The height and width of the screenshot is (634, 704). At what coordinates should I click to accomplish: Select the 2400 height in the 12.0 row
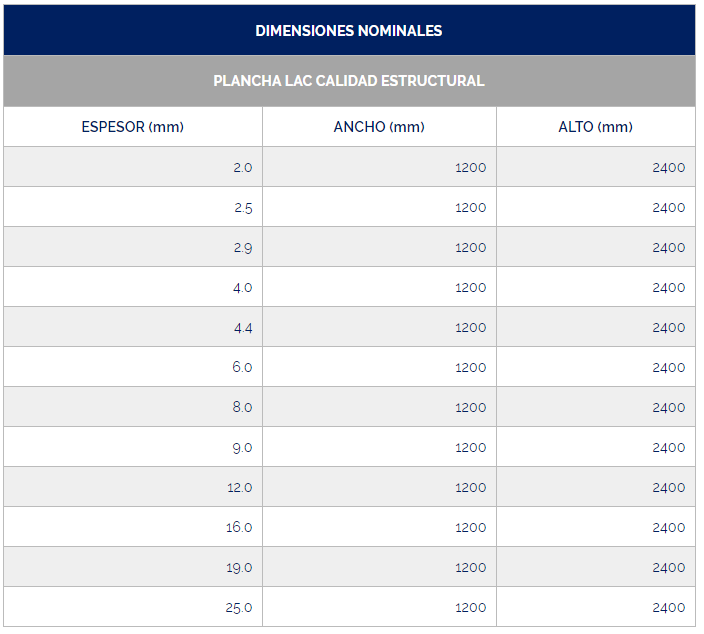(668, 487)
